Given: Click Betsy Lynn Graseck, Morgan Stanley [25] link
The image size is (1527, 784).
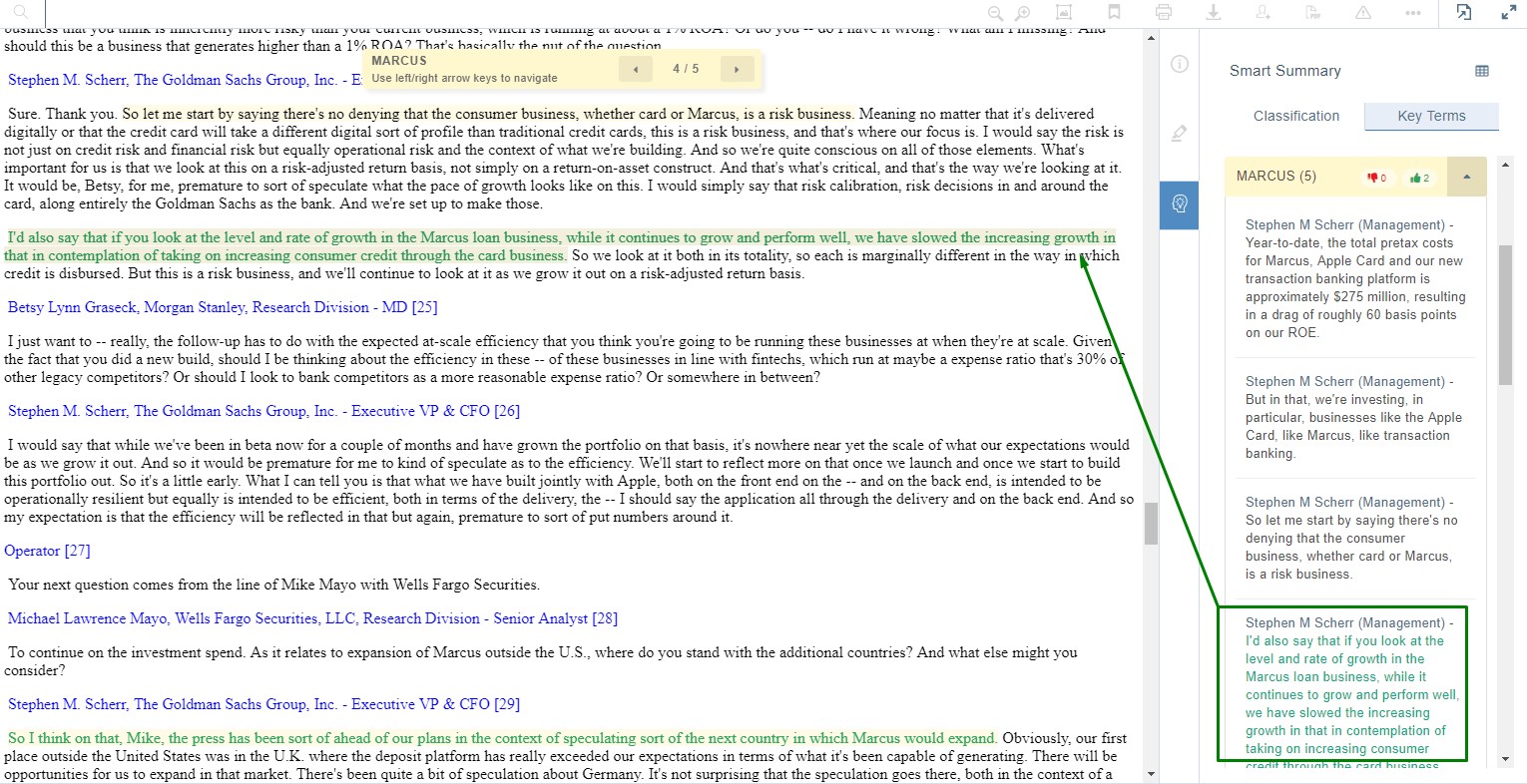Looking at the screenshot, I should click(x=223, y=307).
